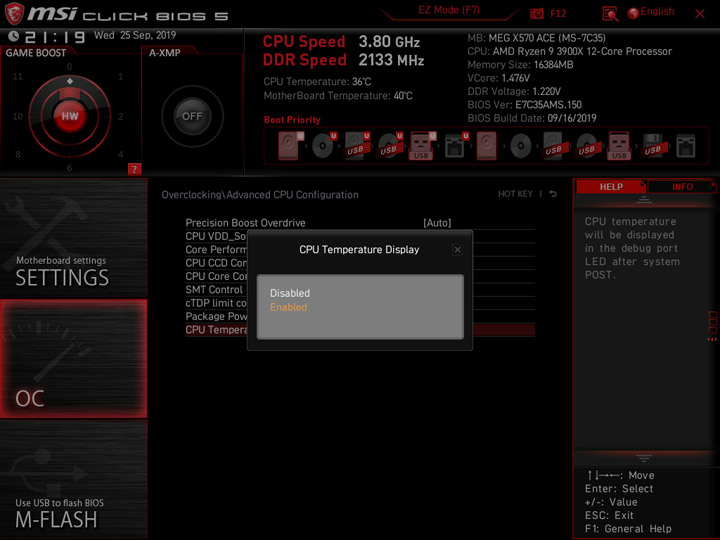720x540 pixels.
Task: Switch to EZ Mode (F7)
Action: click(449, 11)
